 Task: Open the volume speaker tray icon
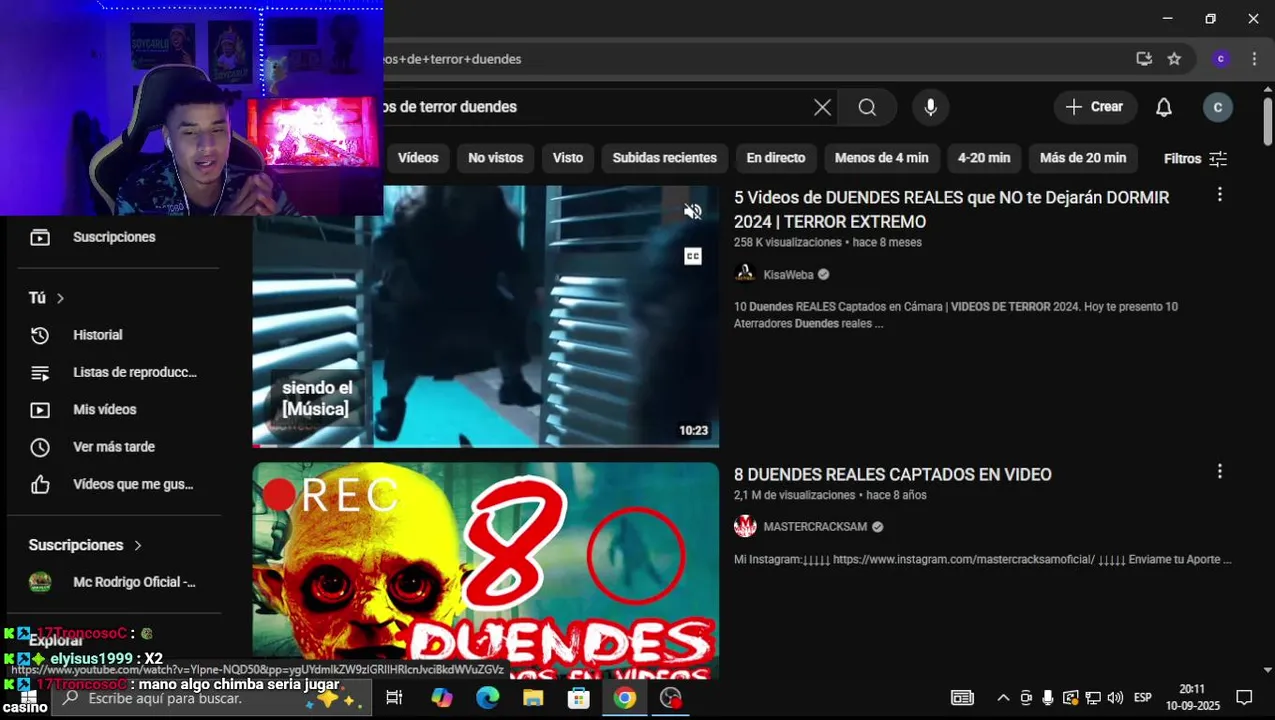click(x=1115, y=698)
